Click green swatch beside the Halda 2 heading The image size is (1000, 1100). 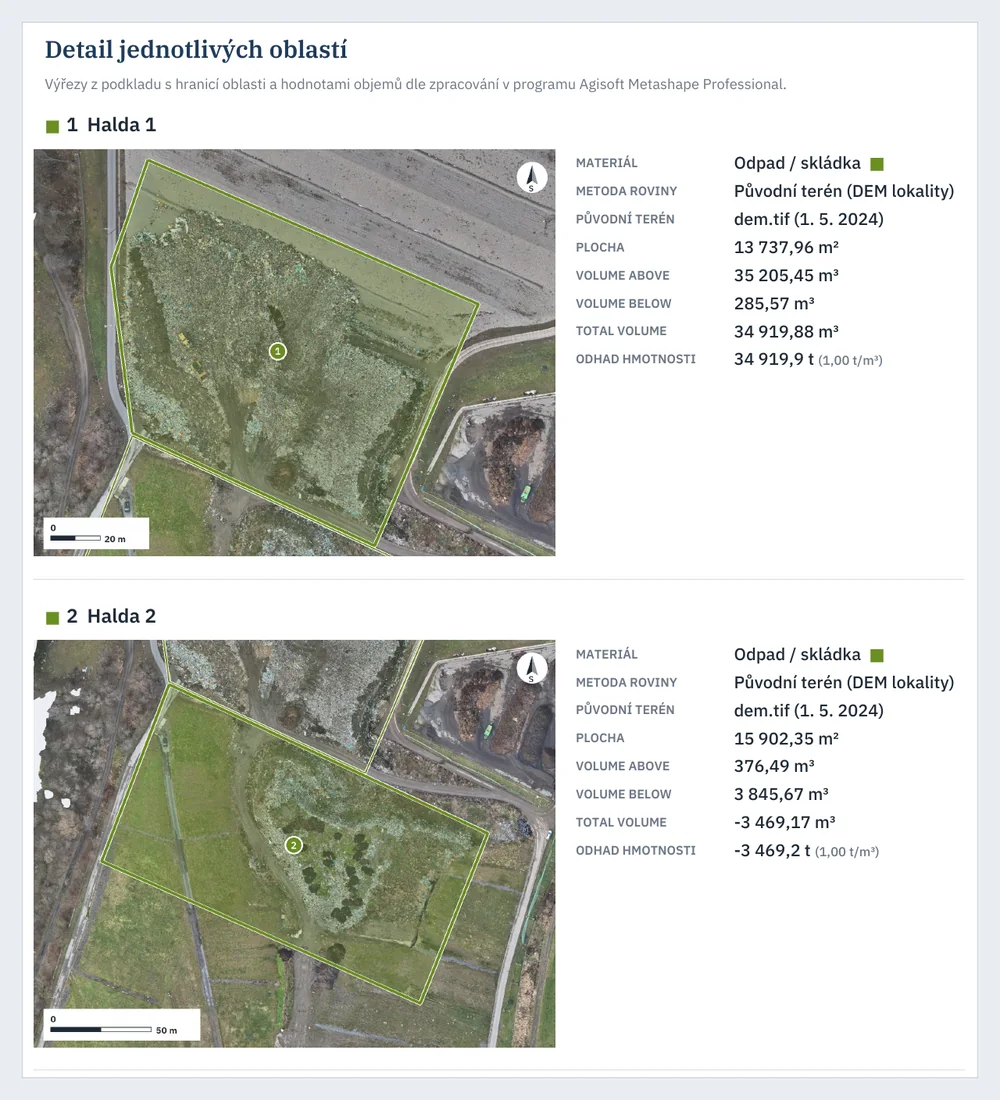52,617
